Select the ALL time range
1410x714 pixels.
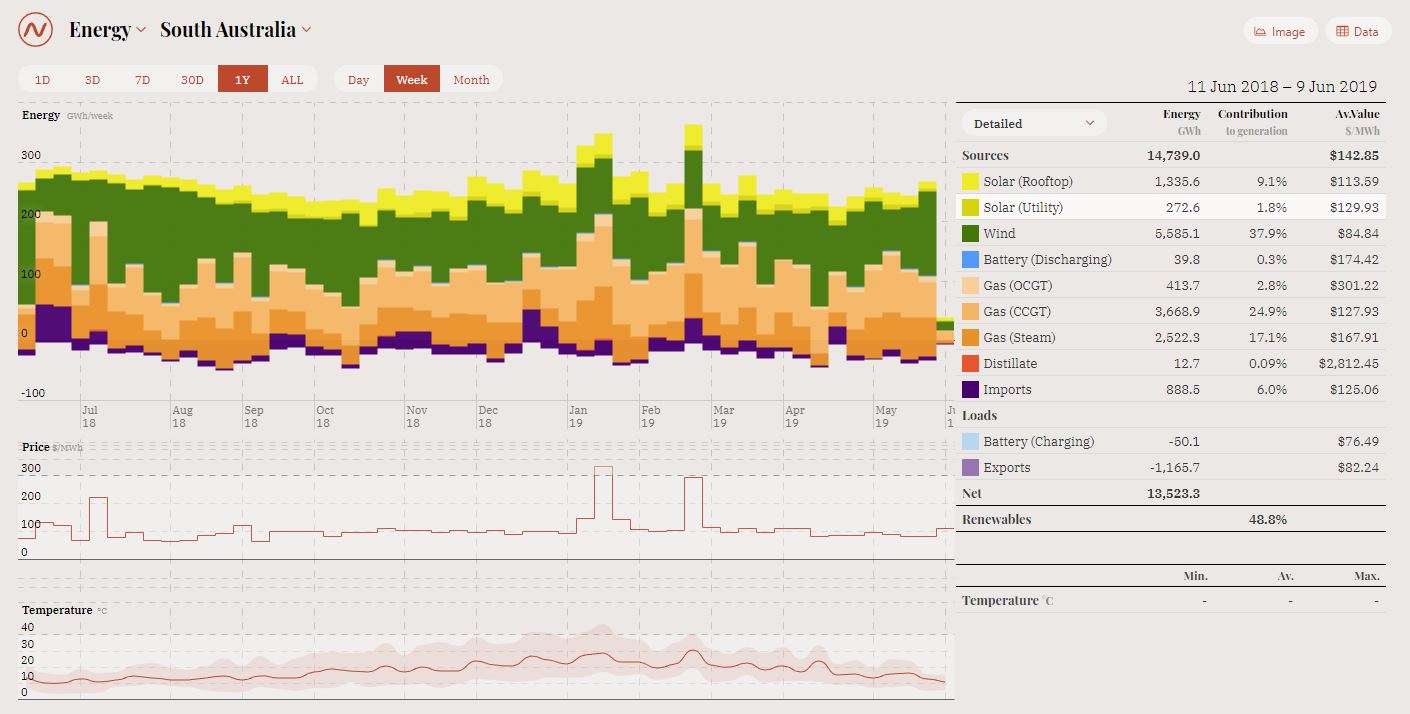tap(292, 79)
